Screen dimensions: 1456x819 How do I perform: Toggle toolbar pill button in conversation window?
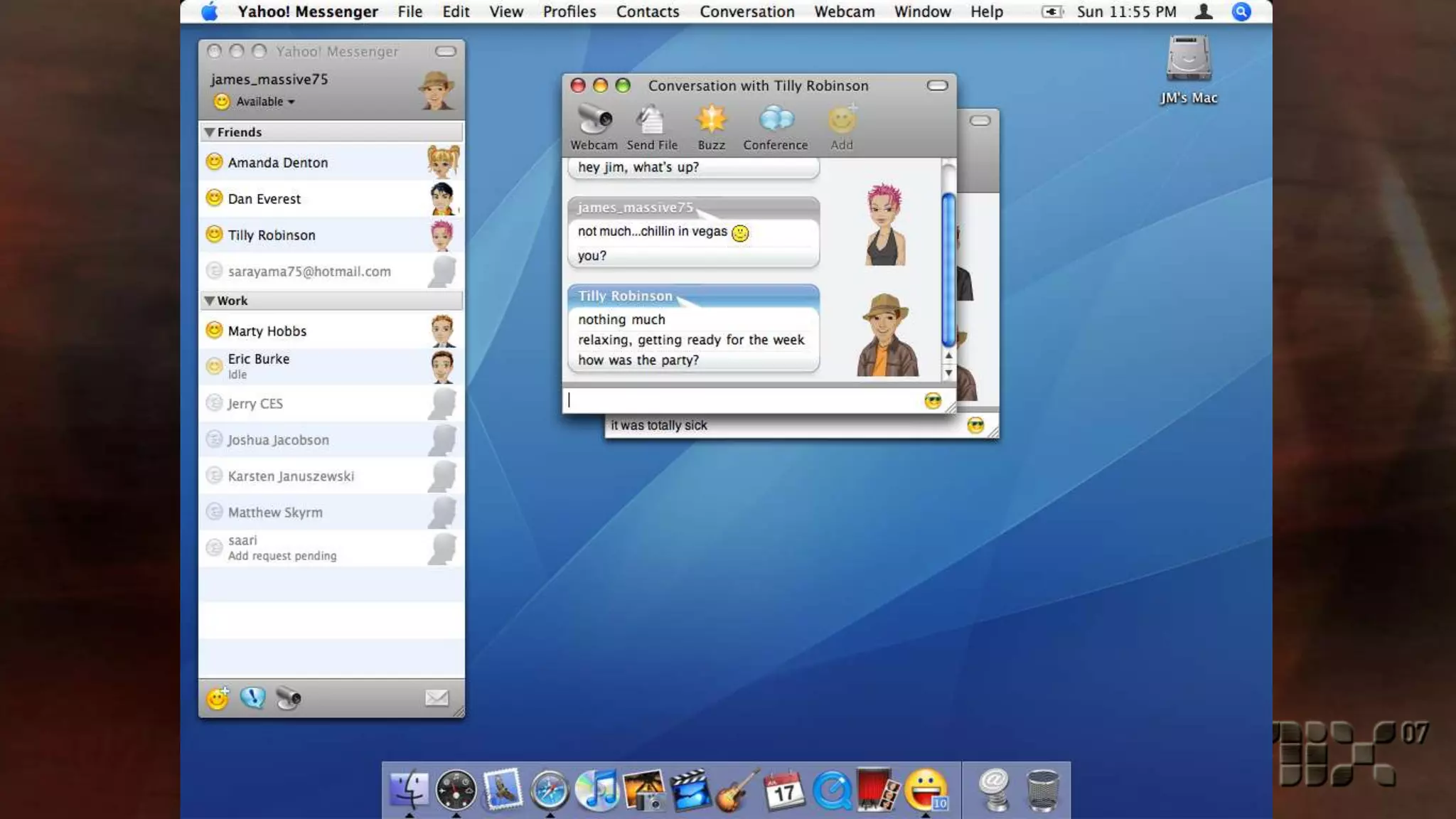[937, 85]
